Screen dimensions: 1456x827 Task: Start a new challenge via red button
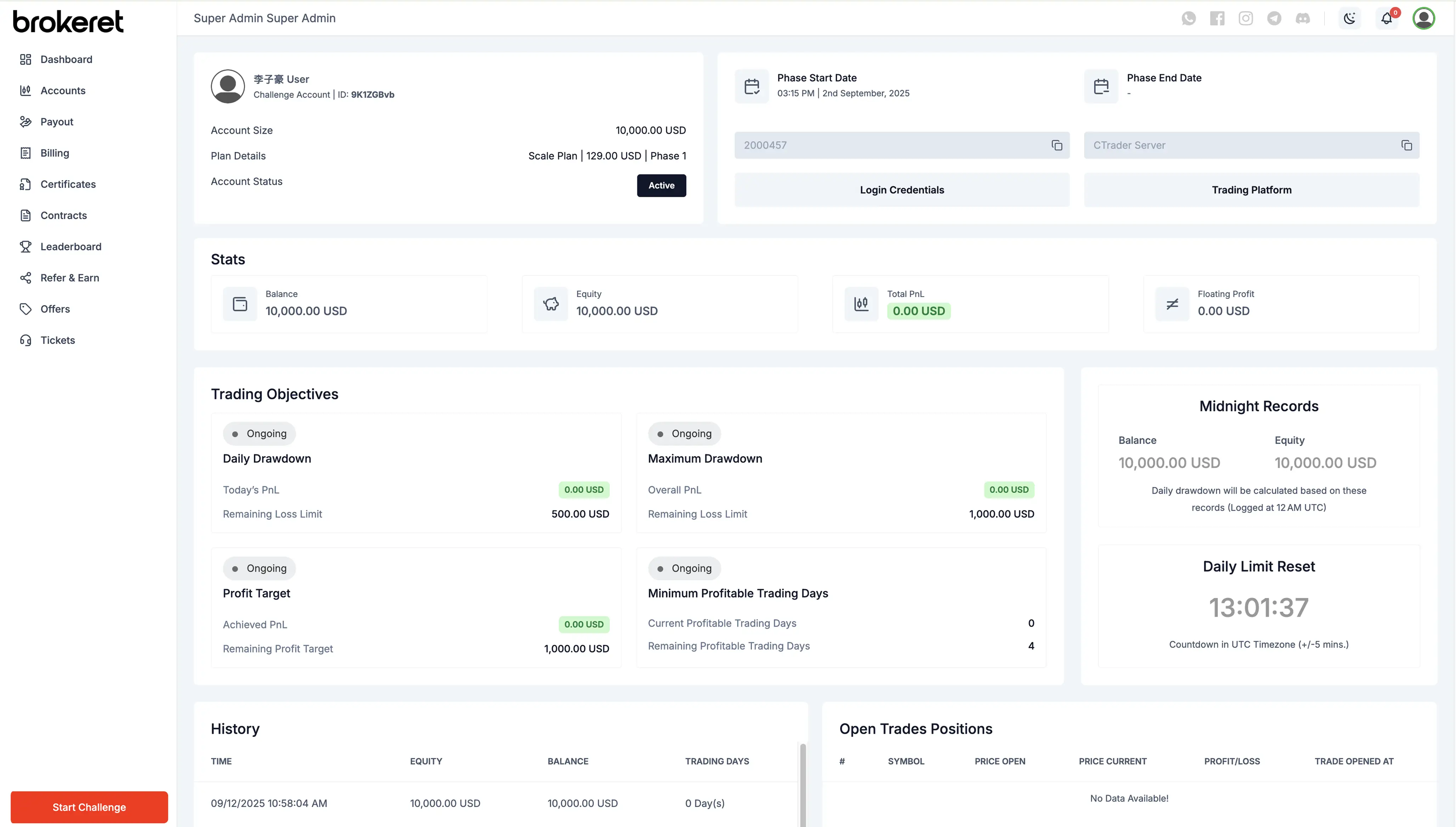click(x=89, y=807)
